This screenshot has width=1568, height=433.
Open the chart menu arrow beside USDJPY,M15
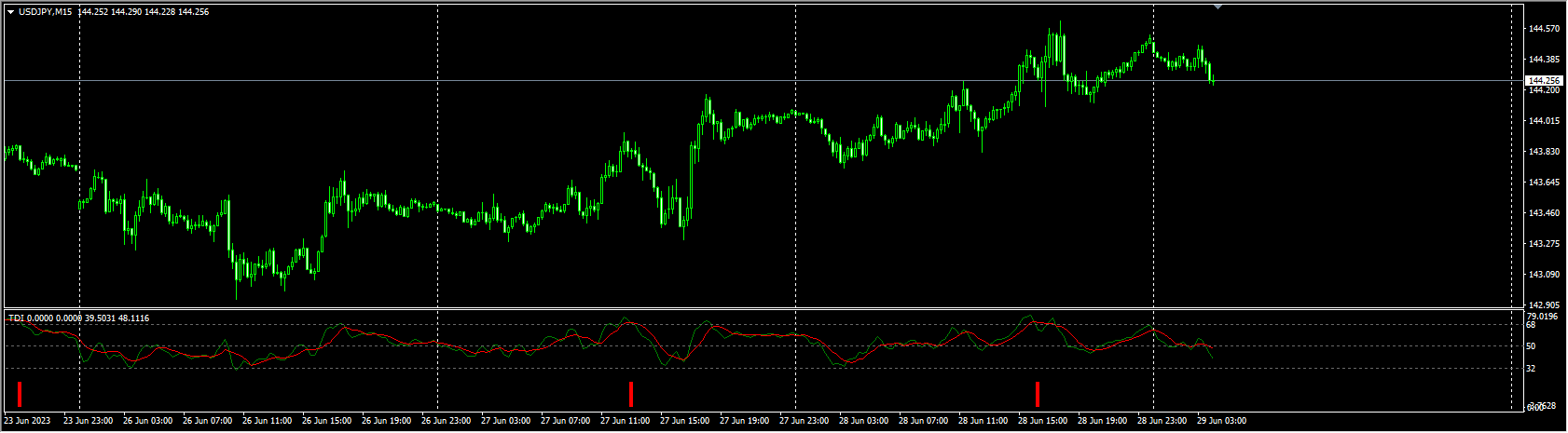(x=10, y=12)
